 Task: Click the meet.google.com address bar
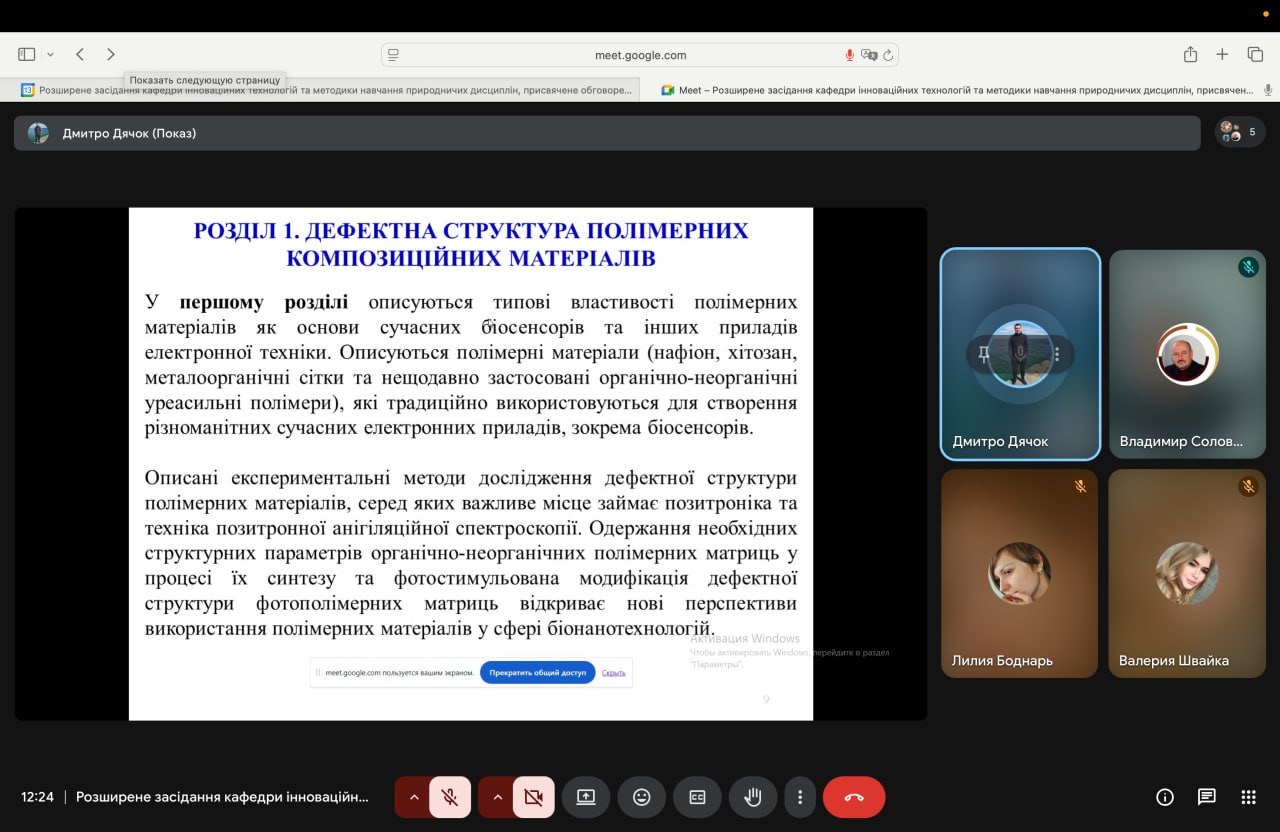point(640,55)
